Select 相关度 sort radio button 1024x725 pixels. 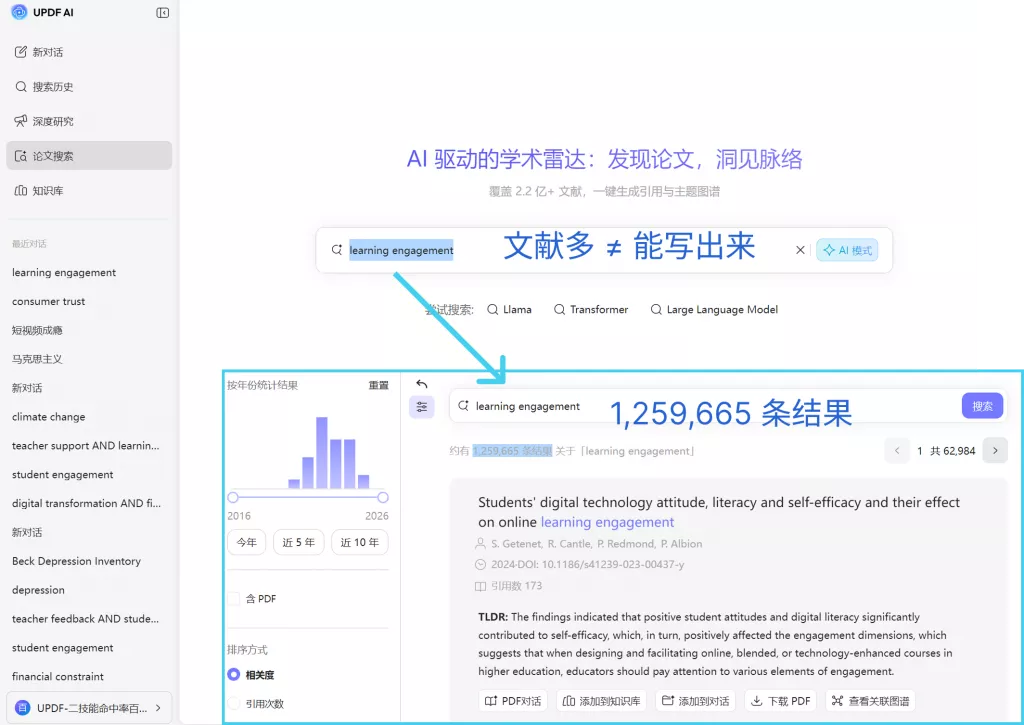(234, 675)
